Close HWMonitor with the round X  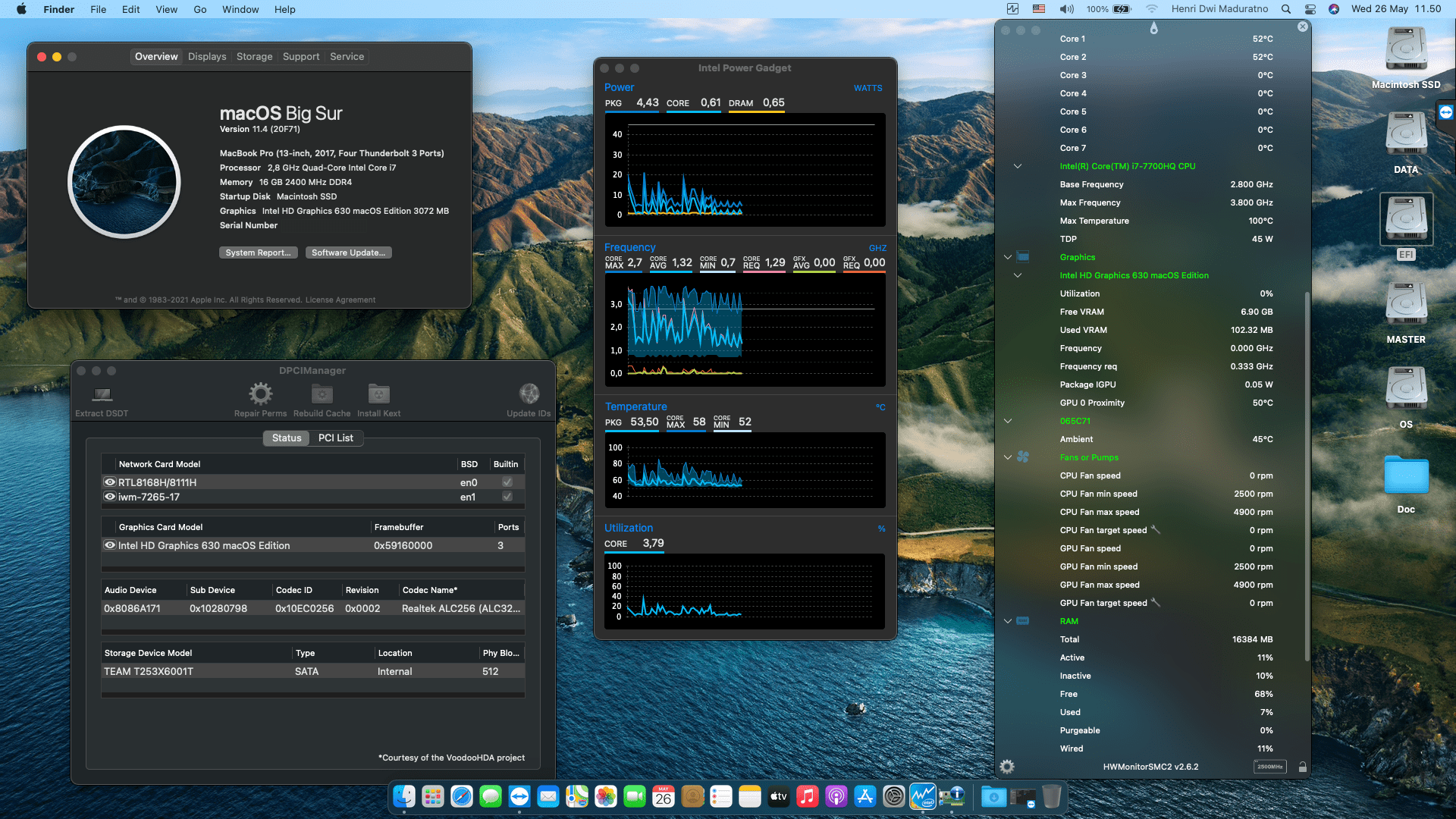click(x=1302, y=27)
